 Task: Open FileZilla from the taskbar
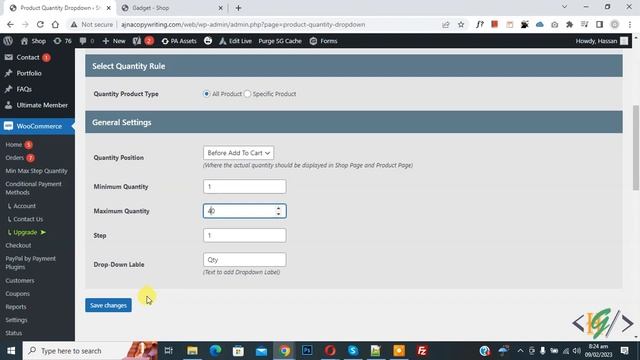(422, 351)
